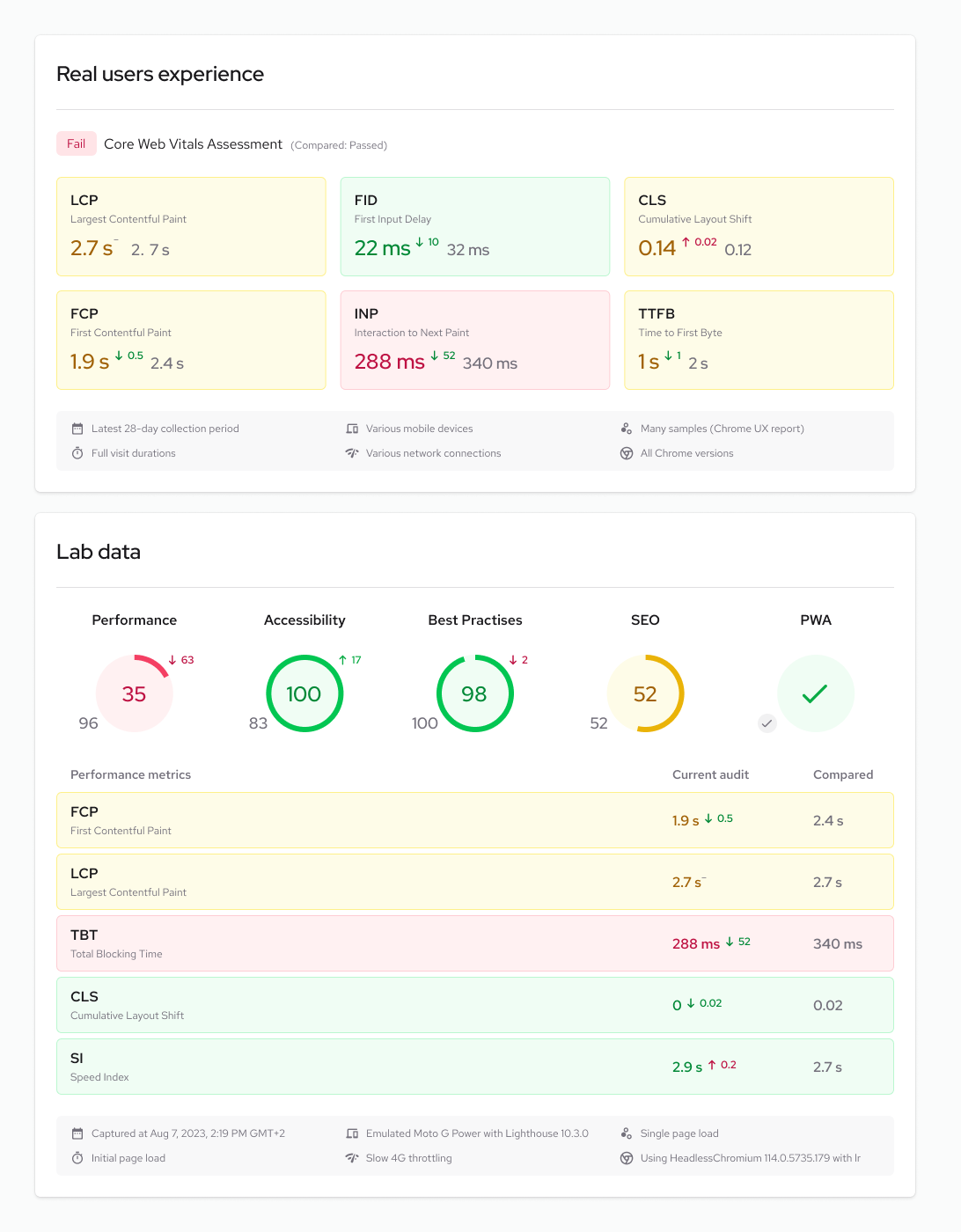
Task: Click the globe icon next to Using HeadlessChromium
Action: click(627, 1158)
